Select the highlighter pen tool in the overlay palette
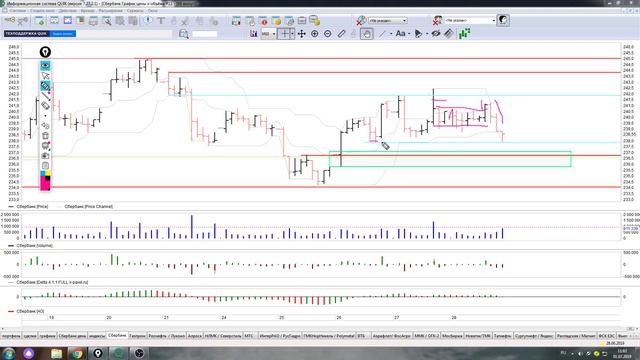 45,86
